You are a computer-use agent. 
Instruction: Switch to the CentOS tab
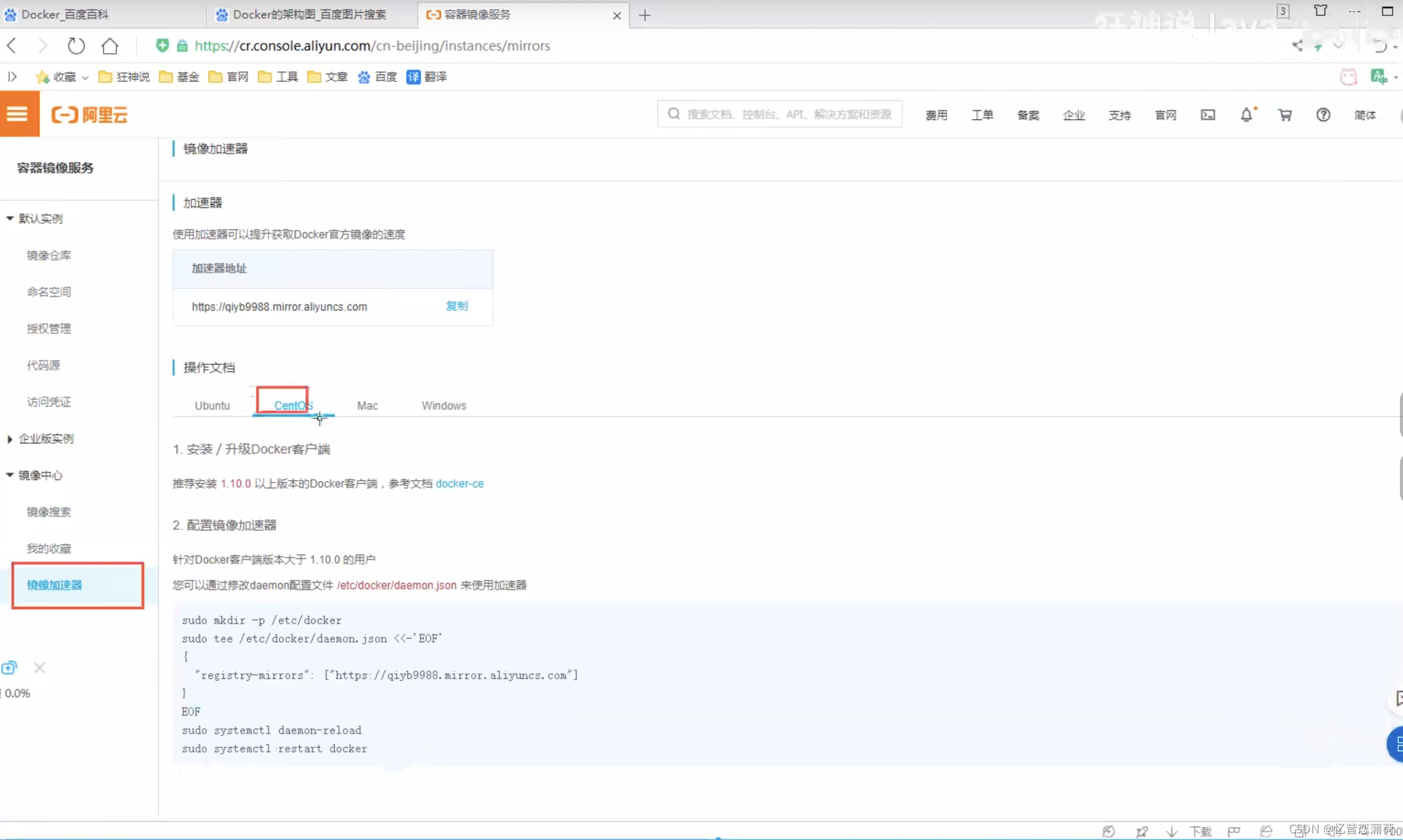[293, 405]
